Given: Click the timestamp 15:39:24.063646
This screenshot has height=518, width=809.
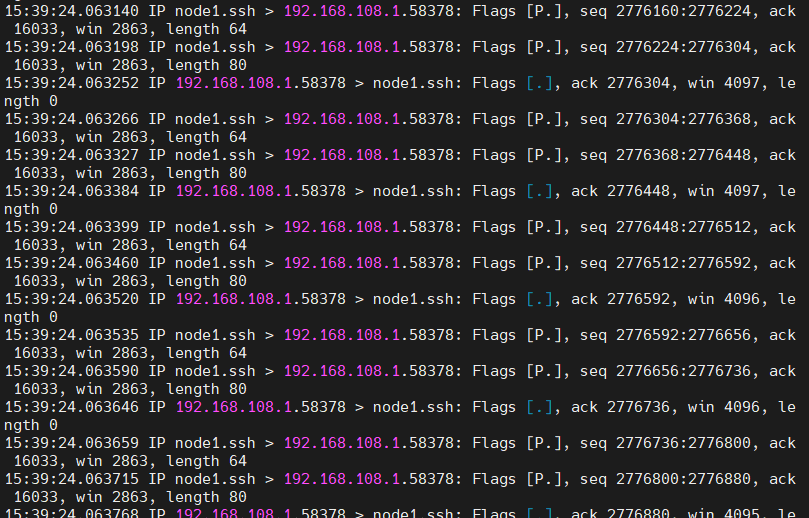Looking at the screenshot, I should pyautogui.click(x=72, y=407).
